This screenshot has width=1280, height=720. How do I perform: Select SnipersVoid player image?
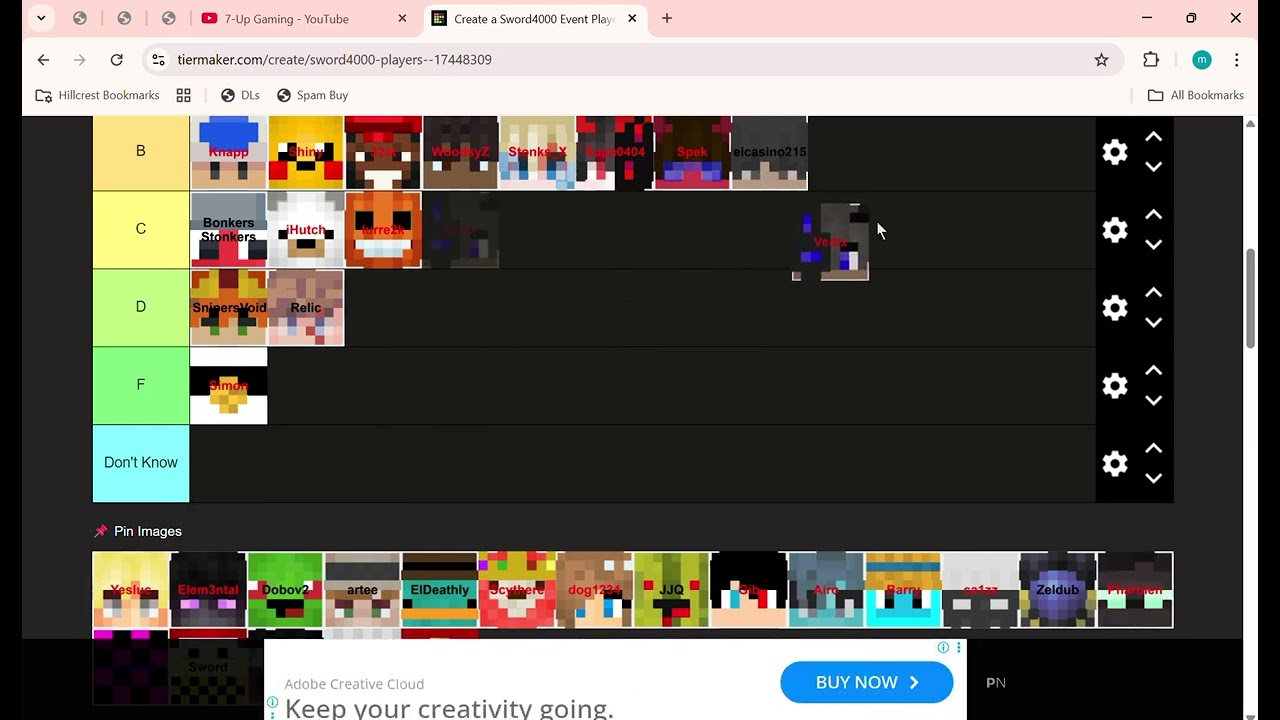(228, 308)
